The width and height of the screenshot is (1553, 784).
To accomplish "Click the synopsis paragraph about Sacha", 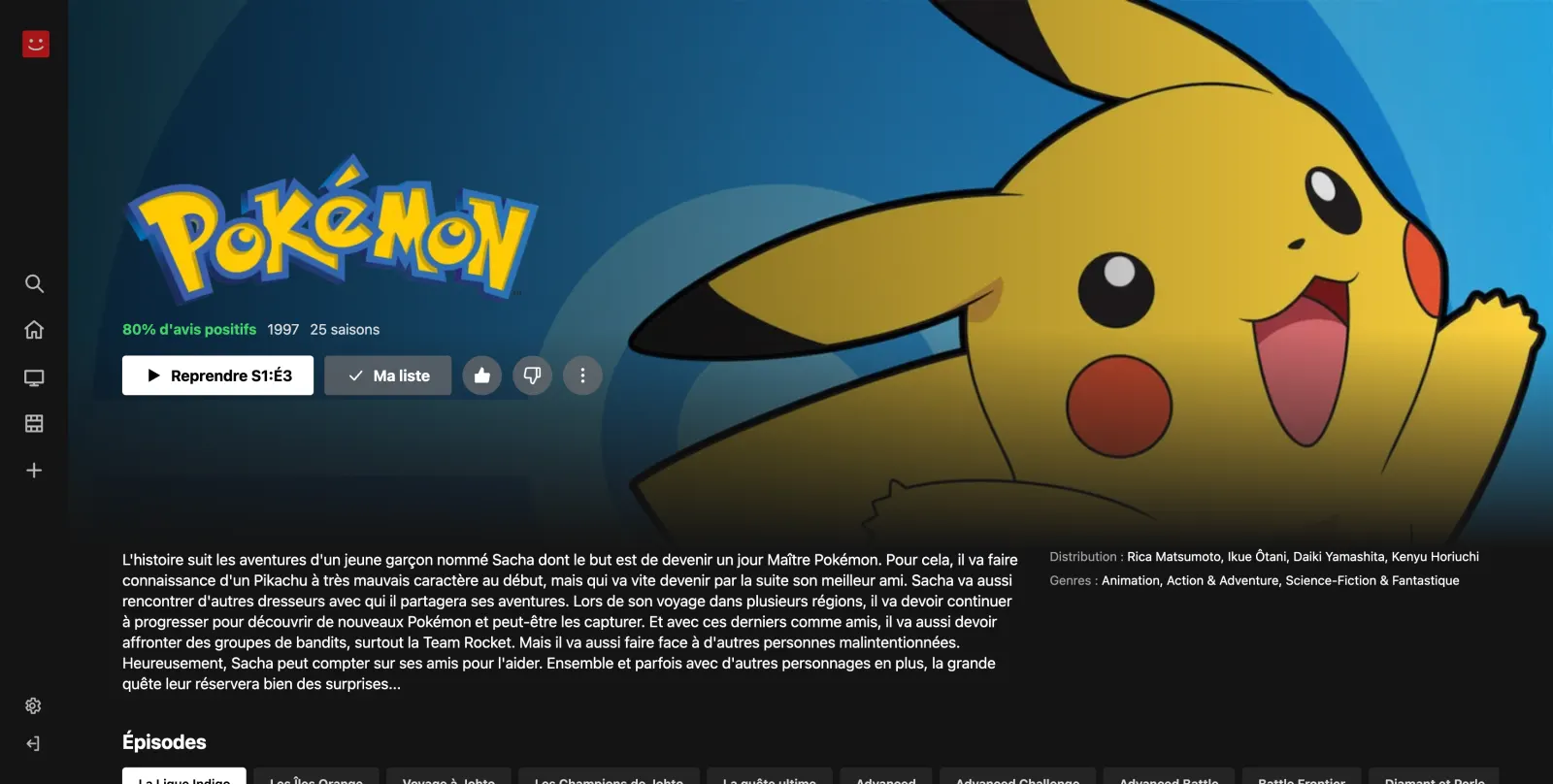I will [x=571, y=622].
